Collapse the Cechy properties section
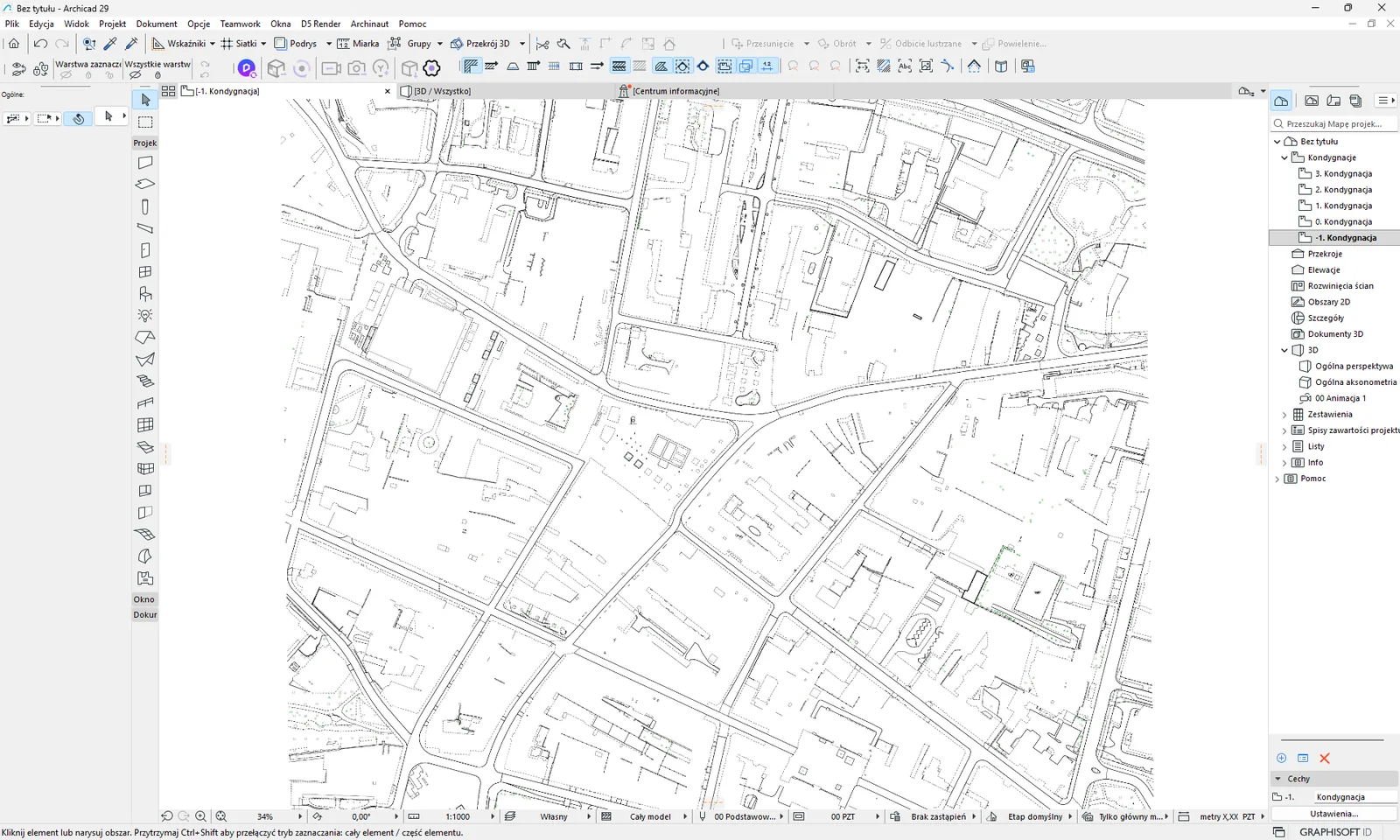The height and width of the screenshot is (840, 1400). (1278, 779)
